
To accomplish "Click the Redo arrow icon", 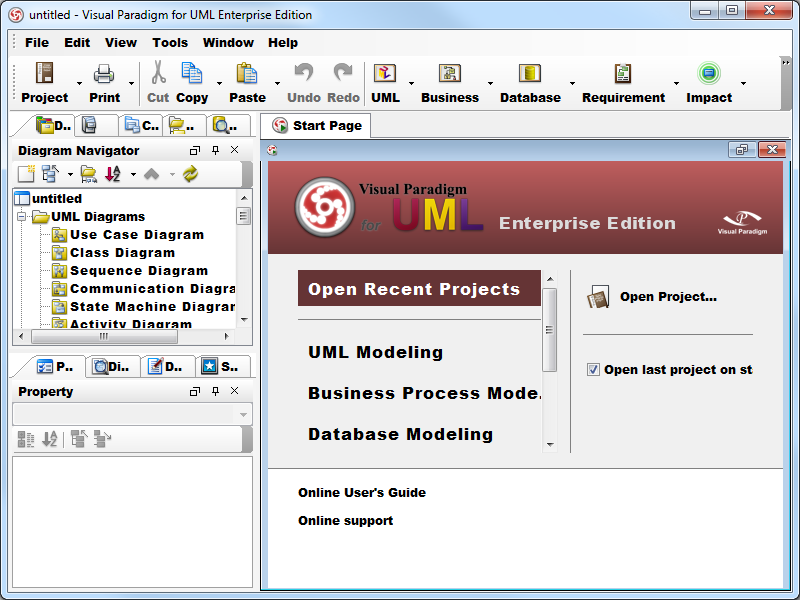I will (x=343, y=72).
